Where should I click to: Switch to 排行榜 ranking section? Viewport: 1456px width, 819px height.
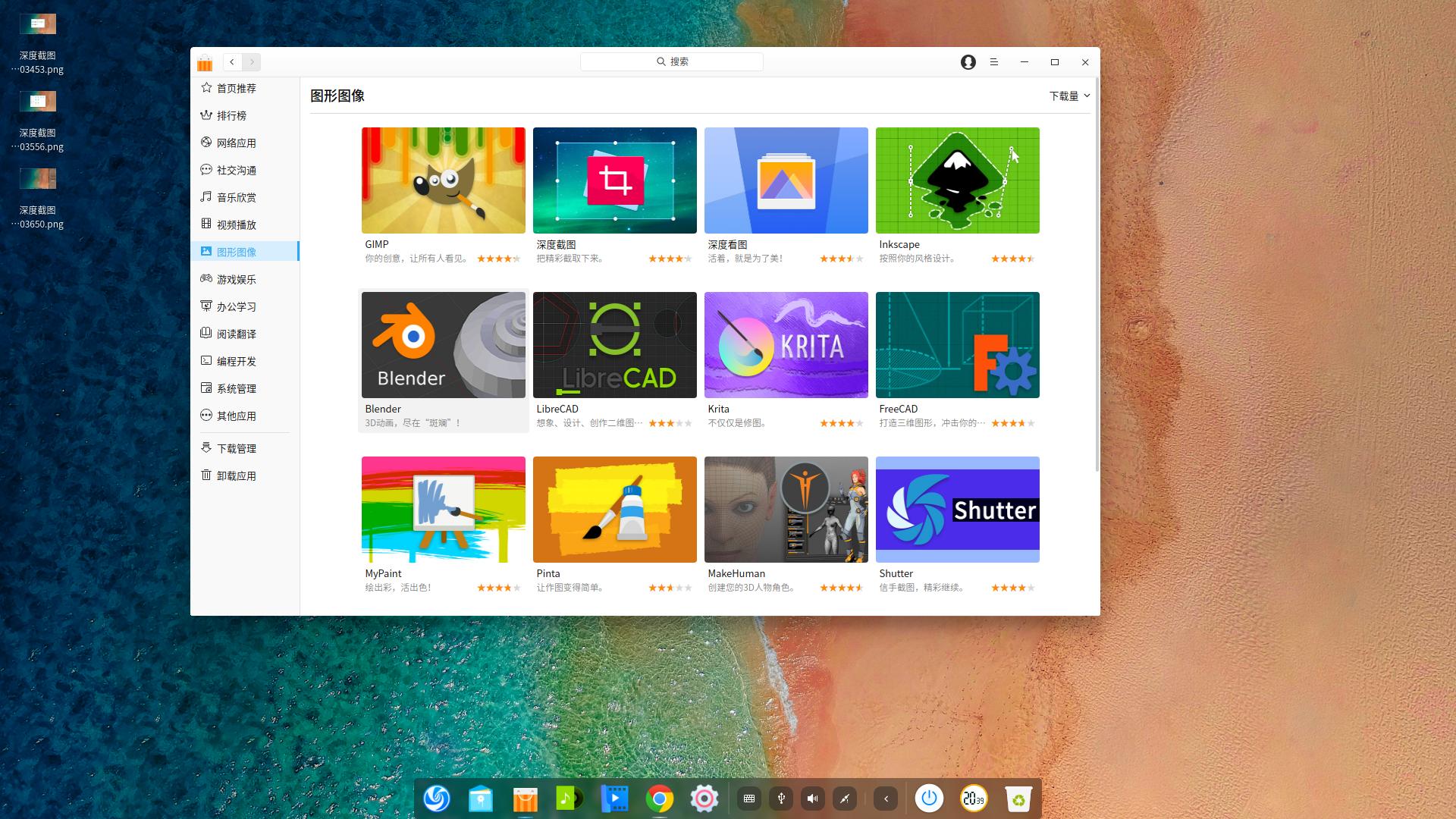[231, 115]
